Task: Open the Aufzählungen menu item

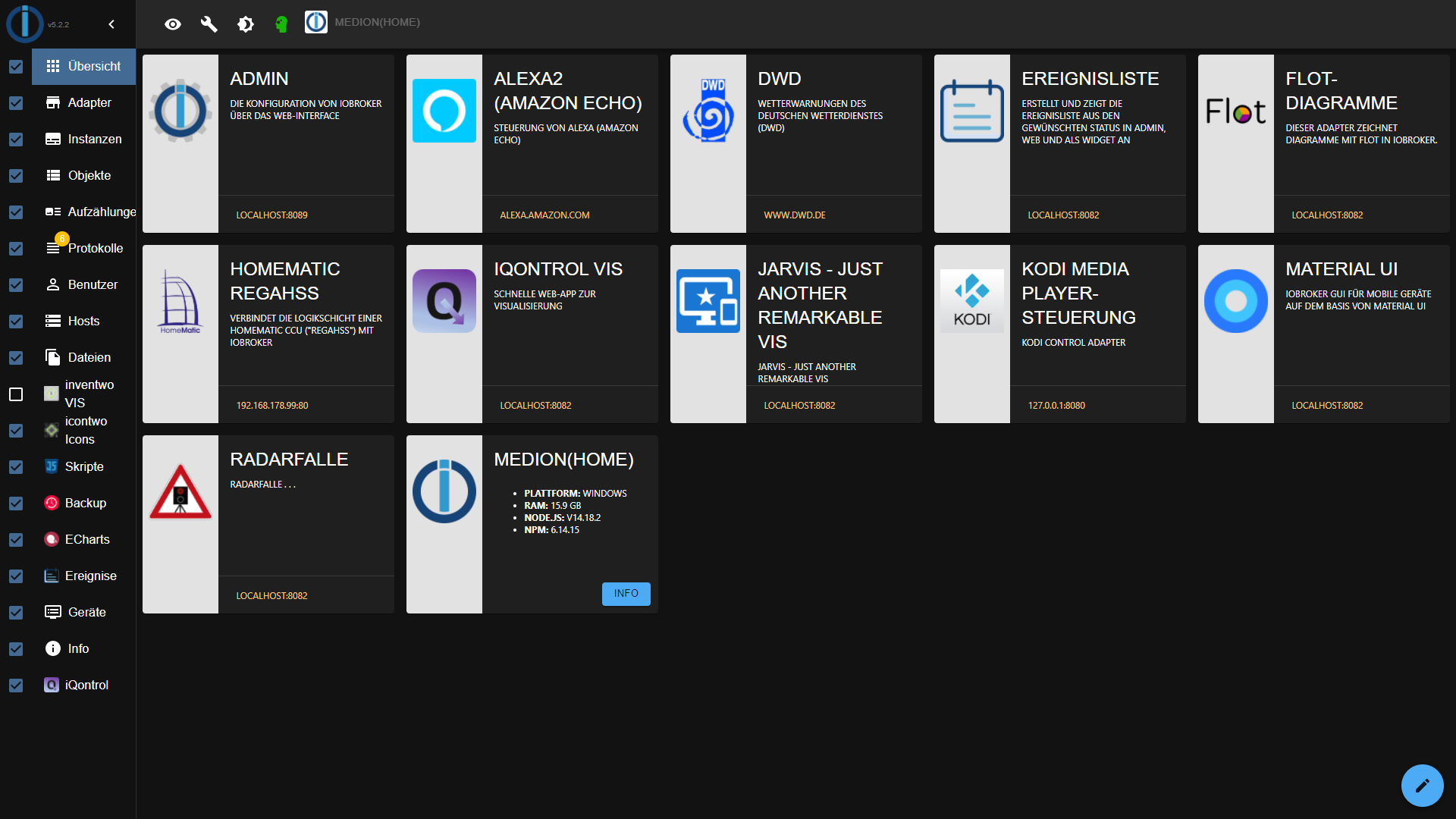Action: 83,212
